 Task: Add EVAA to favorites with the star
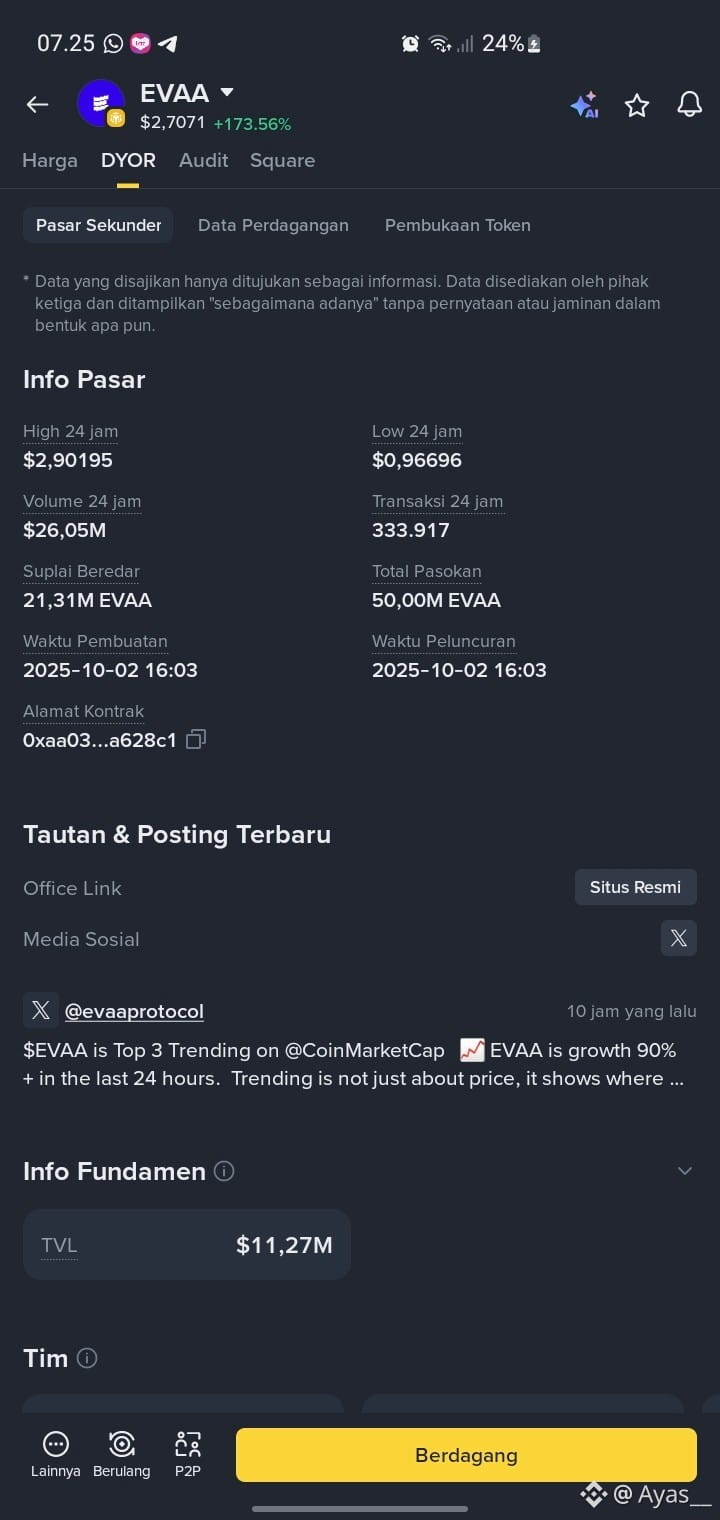tap(637, 105)
